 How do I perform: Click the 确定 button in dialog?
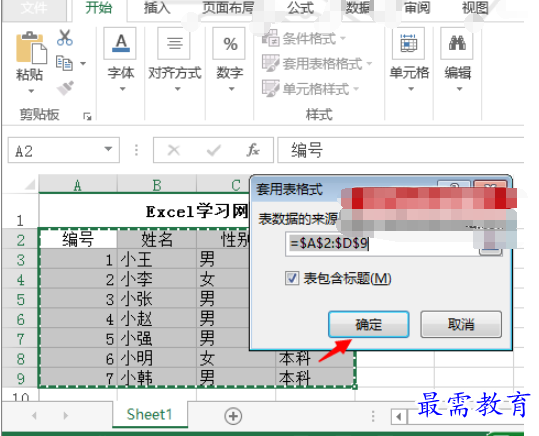368,324
